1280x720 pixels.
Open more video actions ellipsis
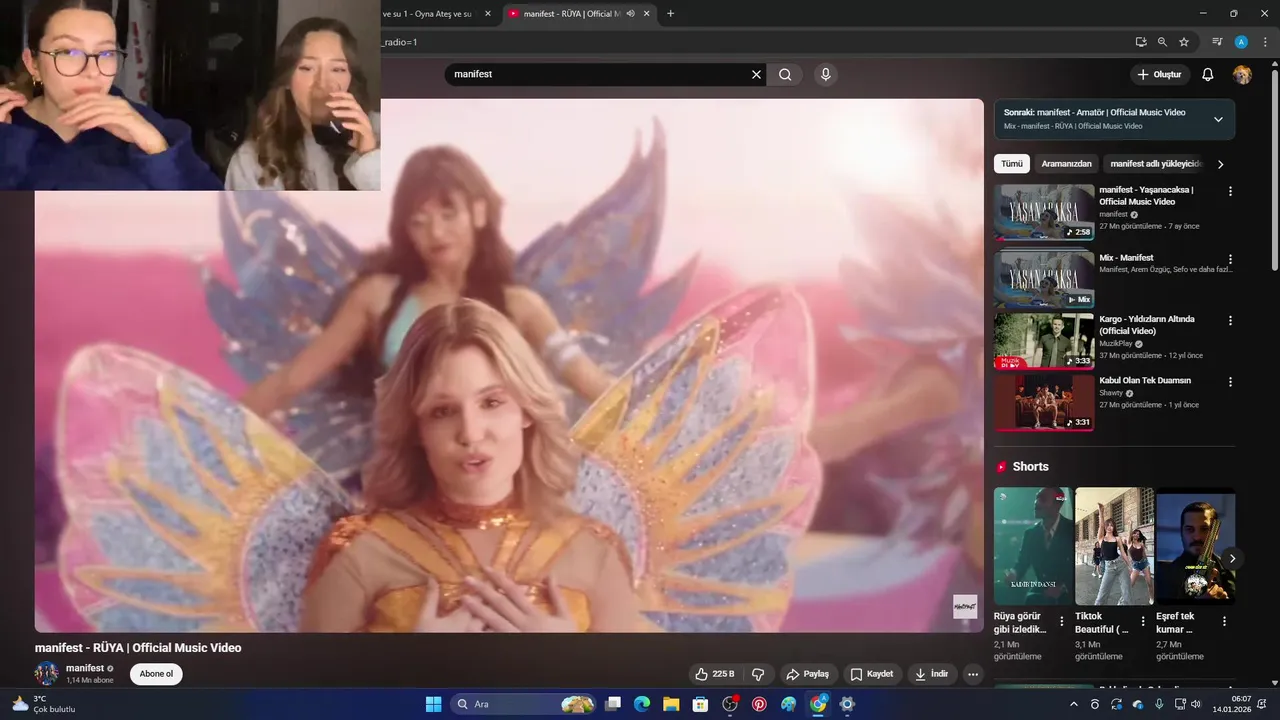tap(972, 674)
